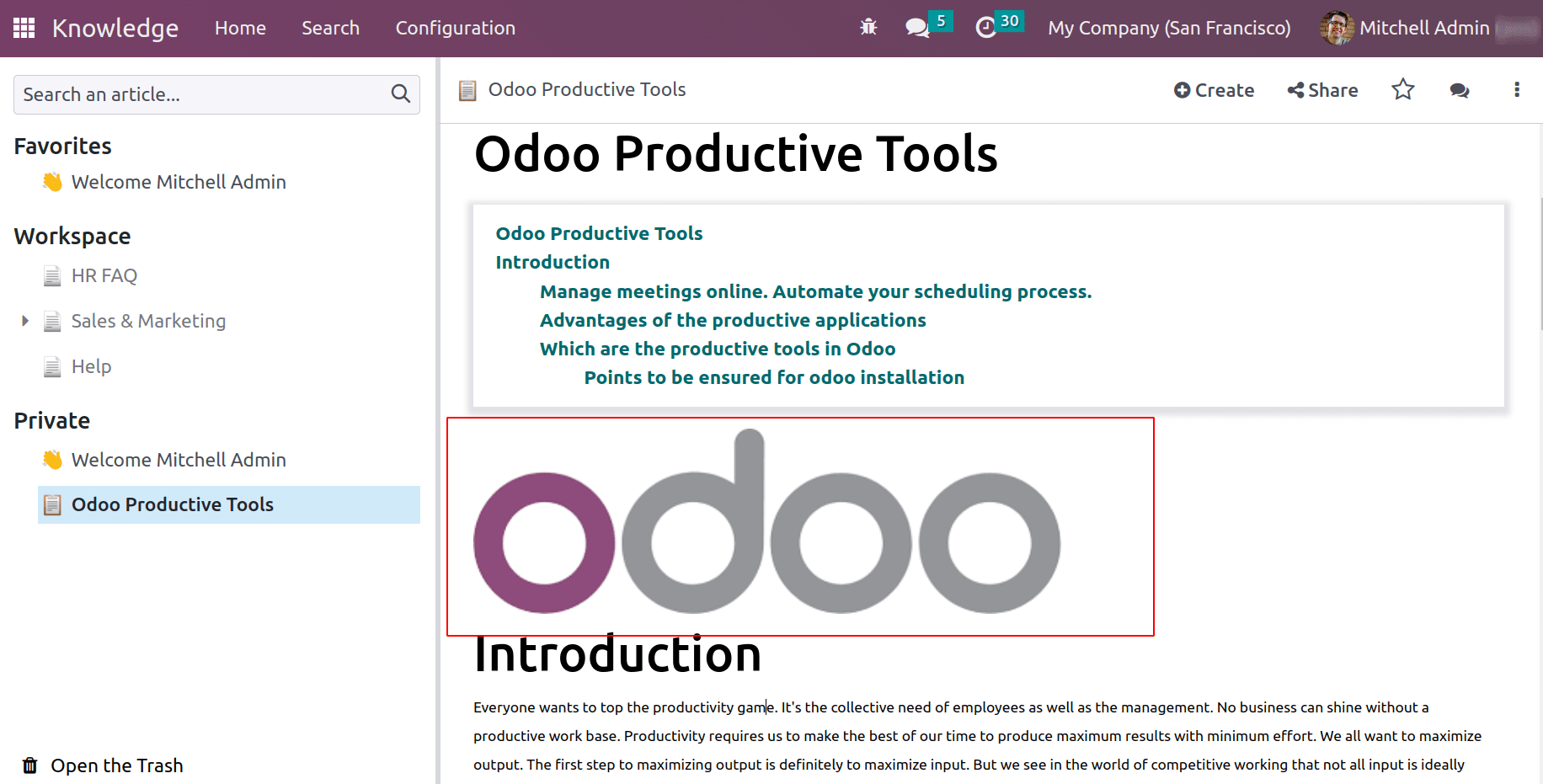Click top 'Odoo Productive Tools' contents link
Viewport: 1543px width, 784px height.
599,233
